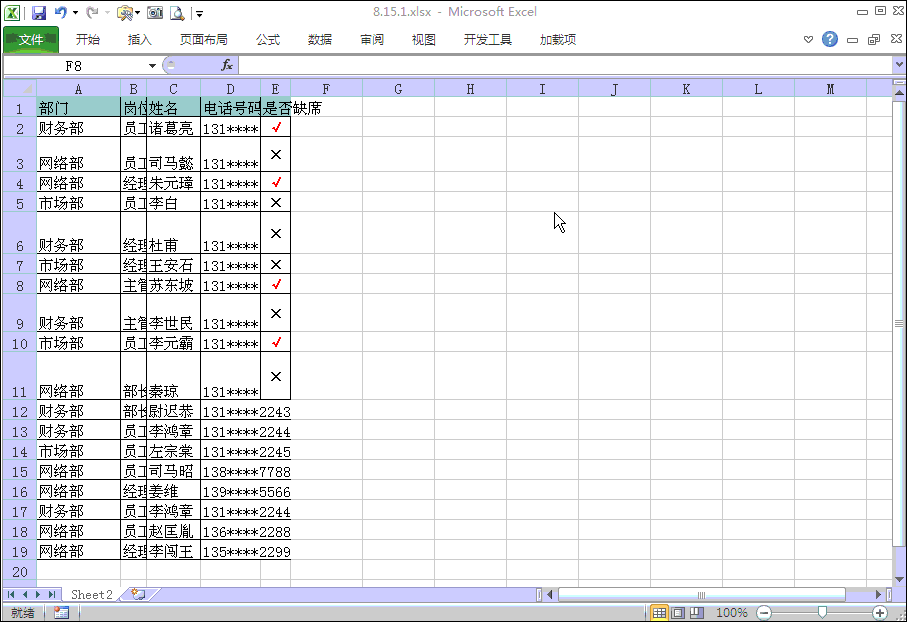This screenshot has width=907, height=622.
Task: Click the insert function fx icon
Action: pos(227,65)
